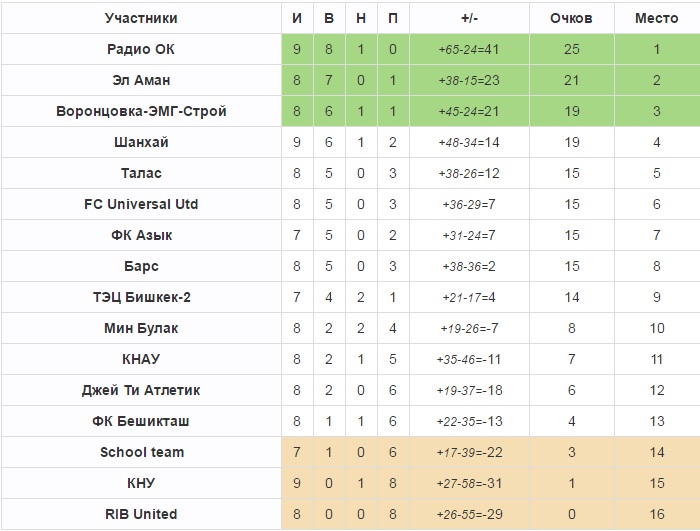Image resolution: width=700 pixels, height=531 pixels.
Task: Click the Очков column header
Action: (x=571, y=18)
